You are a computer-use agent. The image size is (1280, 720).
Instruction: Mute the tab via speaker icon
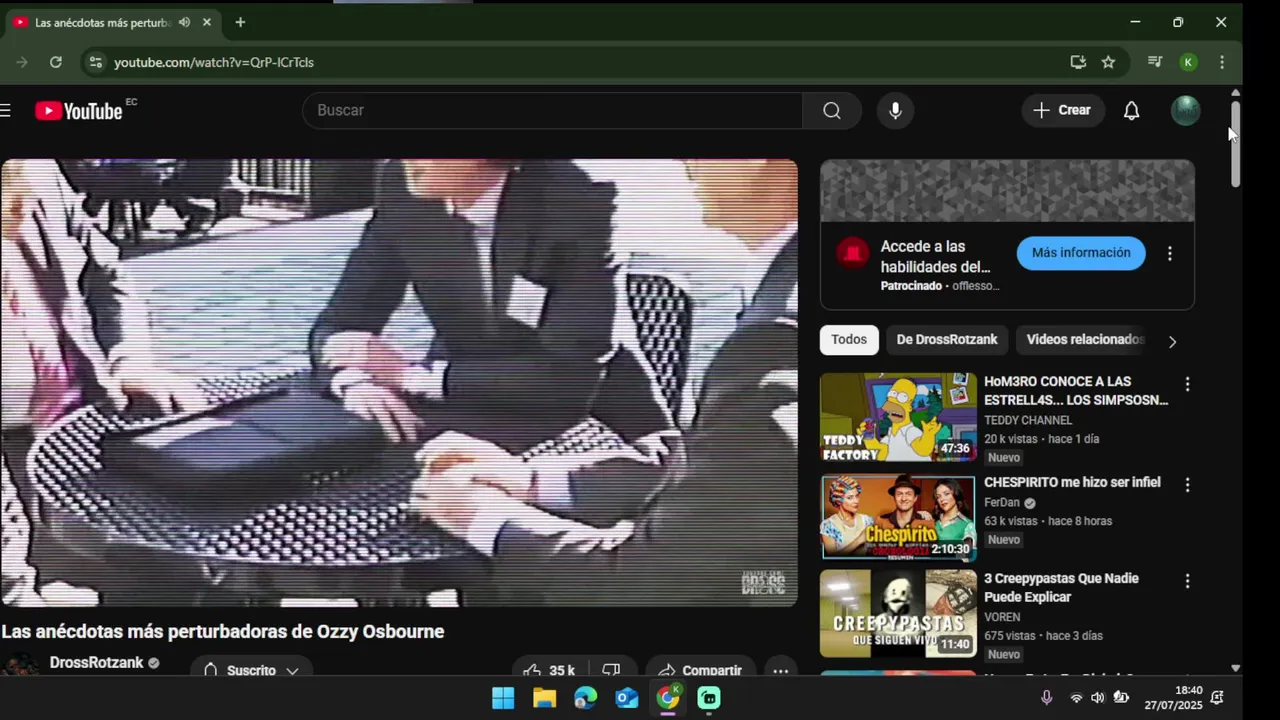coord(184,22)
